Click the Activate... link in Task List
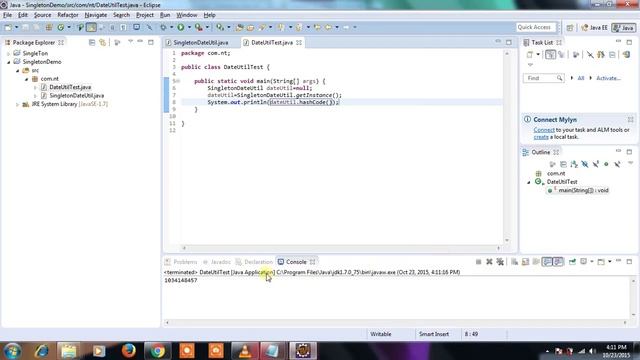 [x=608, y=78]
